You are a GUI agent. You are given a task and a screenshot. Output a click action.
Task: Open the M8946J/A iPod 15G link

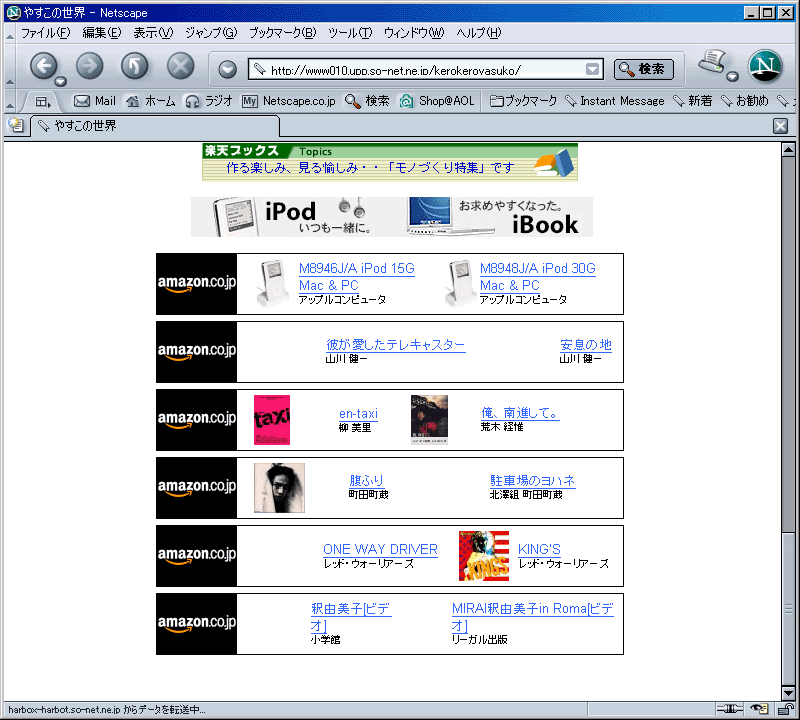pyautogui.click(x=357, y=277)
